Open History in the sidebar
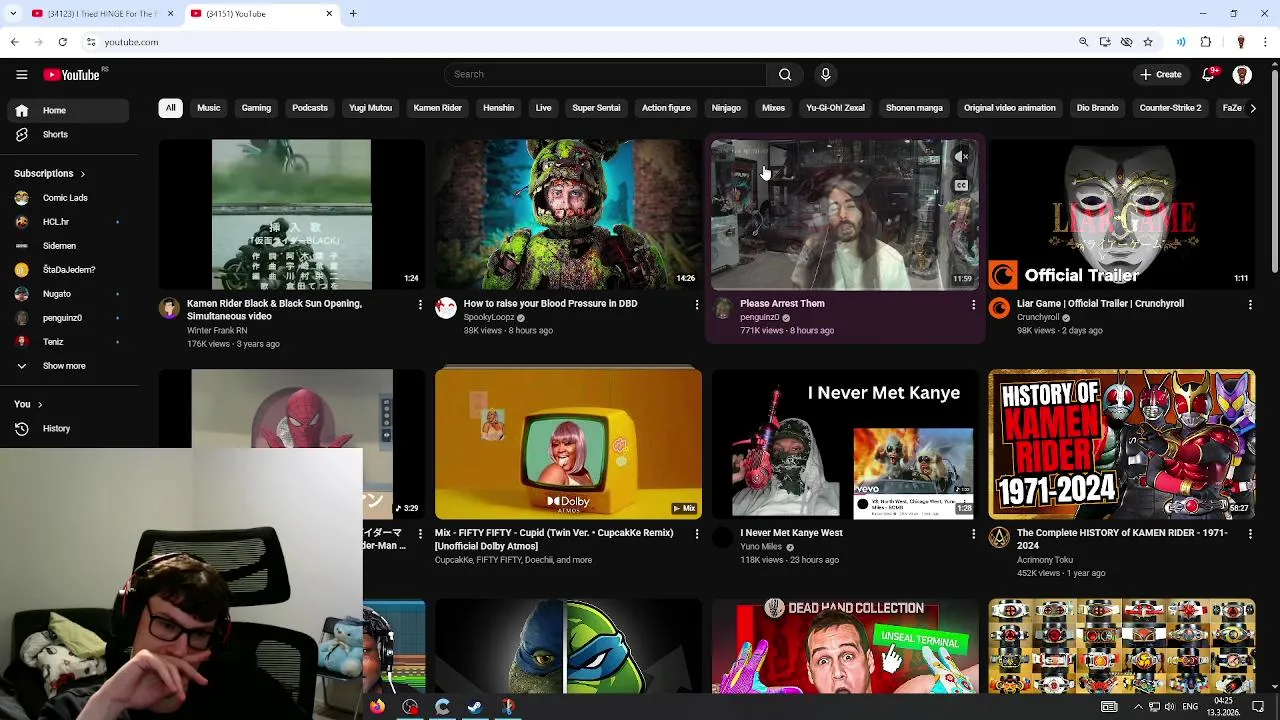This screenshot has height=720, width=1280. click(68, 428)
